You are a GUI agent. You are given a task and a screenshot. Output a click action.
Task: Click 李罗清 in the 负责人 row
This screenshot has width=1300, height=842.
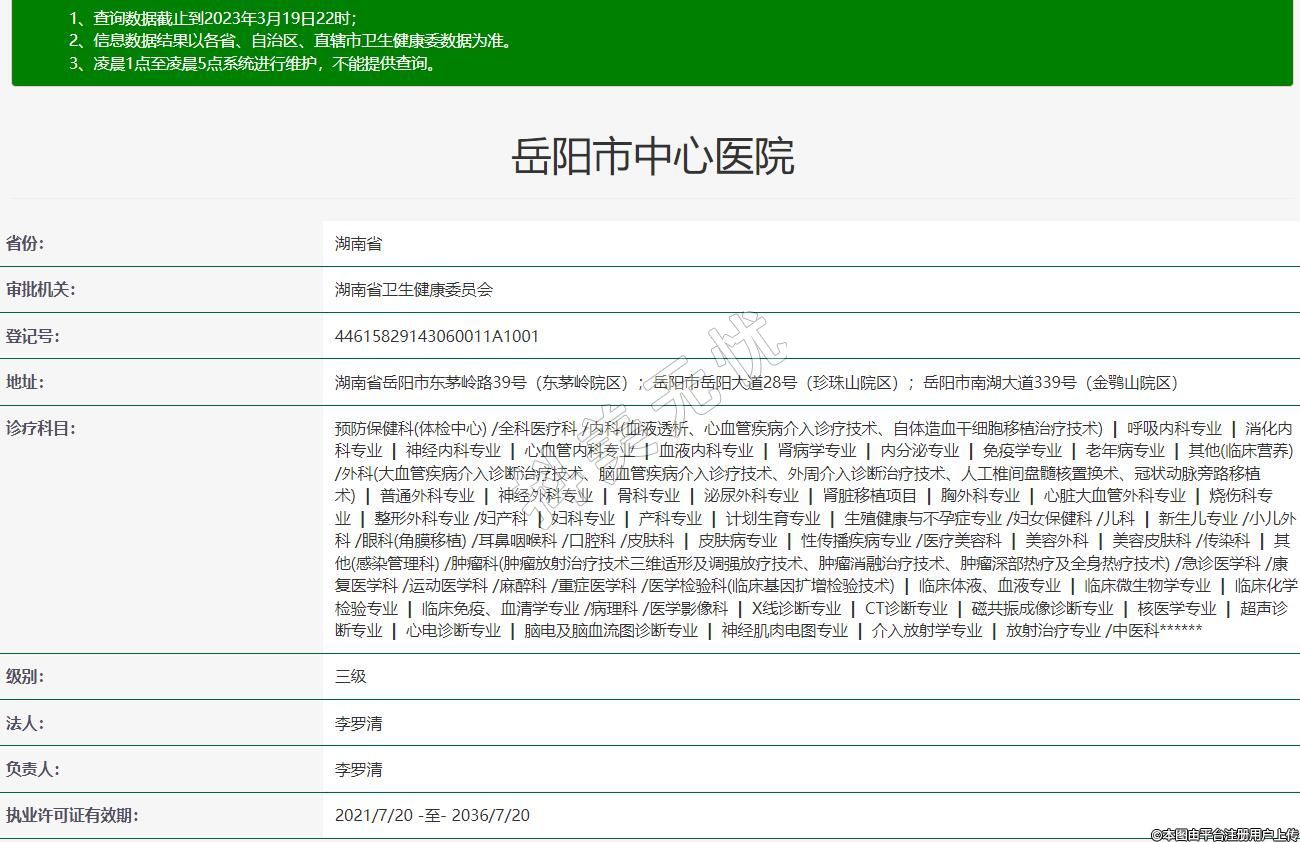pyautogui.click(x=358, y=769)
